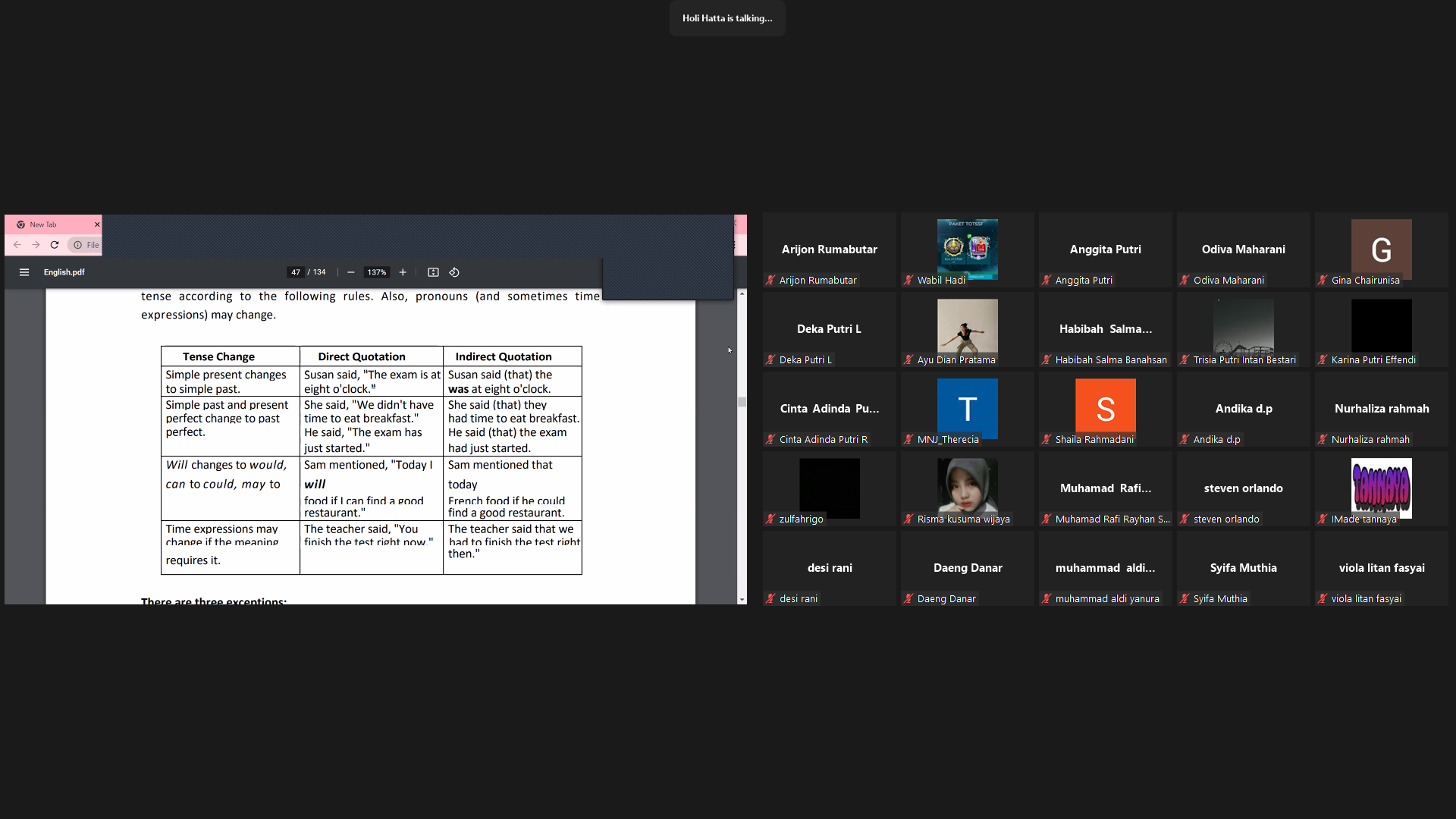Screen dimensions: 1456x819
Task: Select Trisia Putri Intan Bestari's thumbnail
Action: click(1244, 329)
